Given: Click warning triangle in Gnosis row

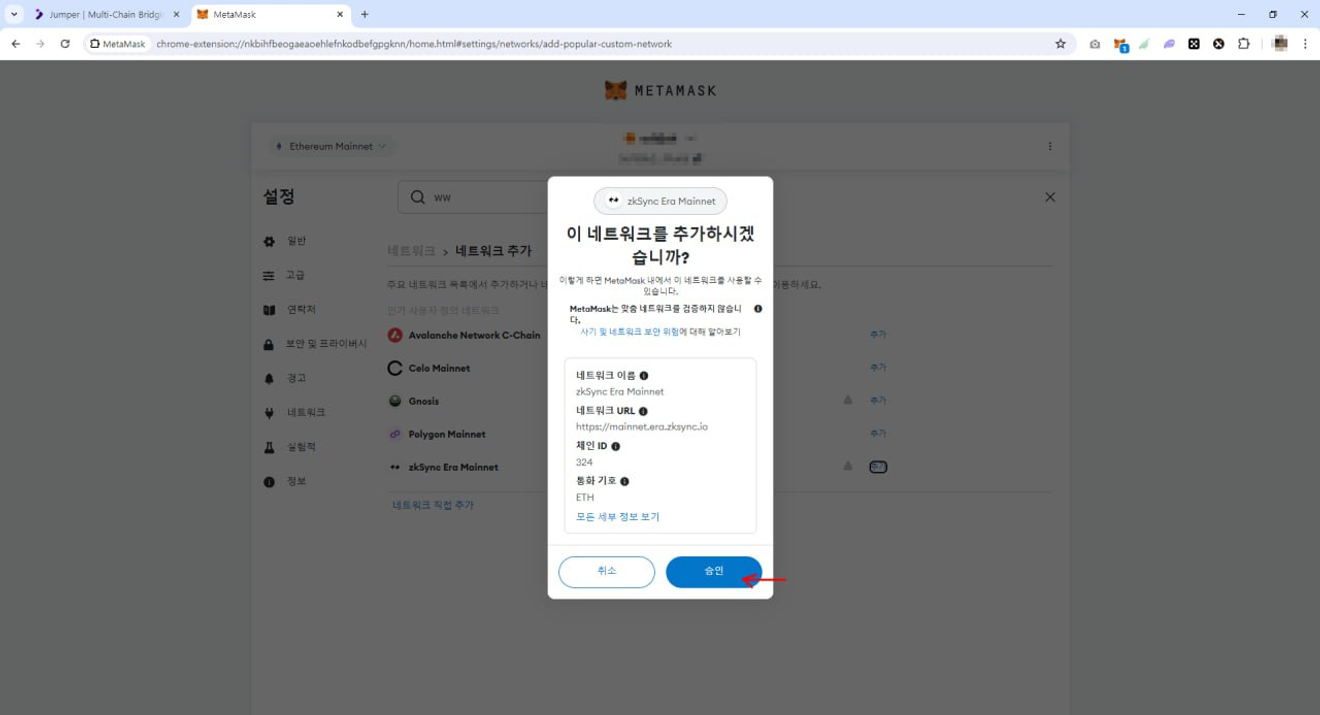Looking at the screenshot, I should click(848, 400).
